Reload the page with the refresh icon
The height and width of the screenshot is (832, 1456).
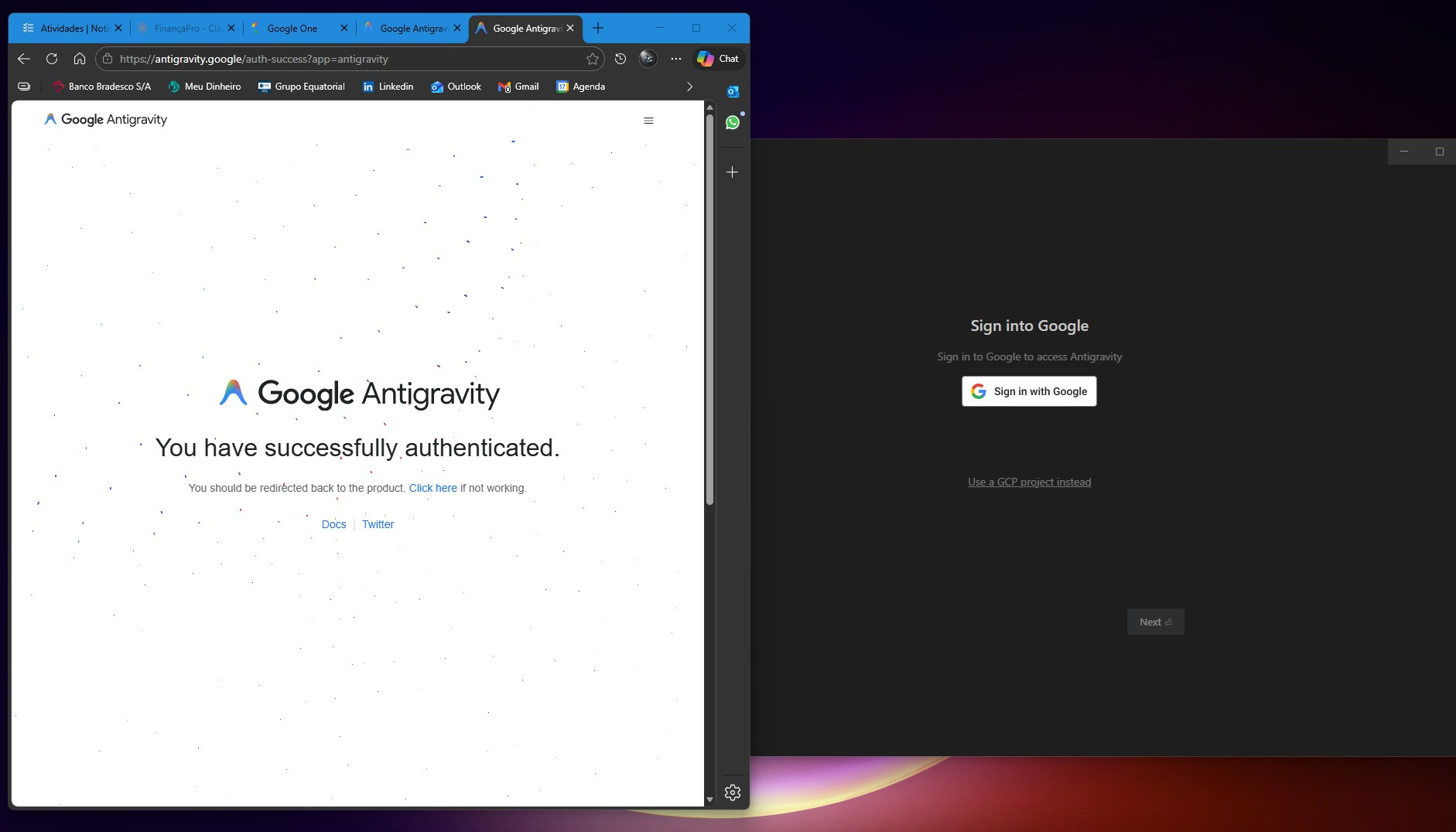(x=52, y=59)
